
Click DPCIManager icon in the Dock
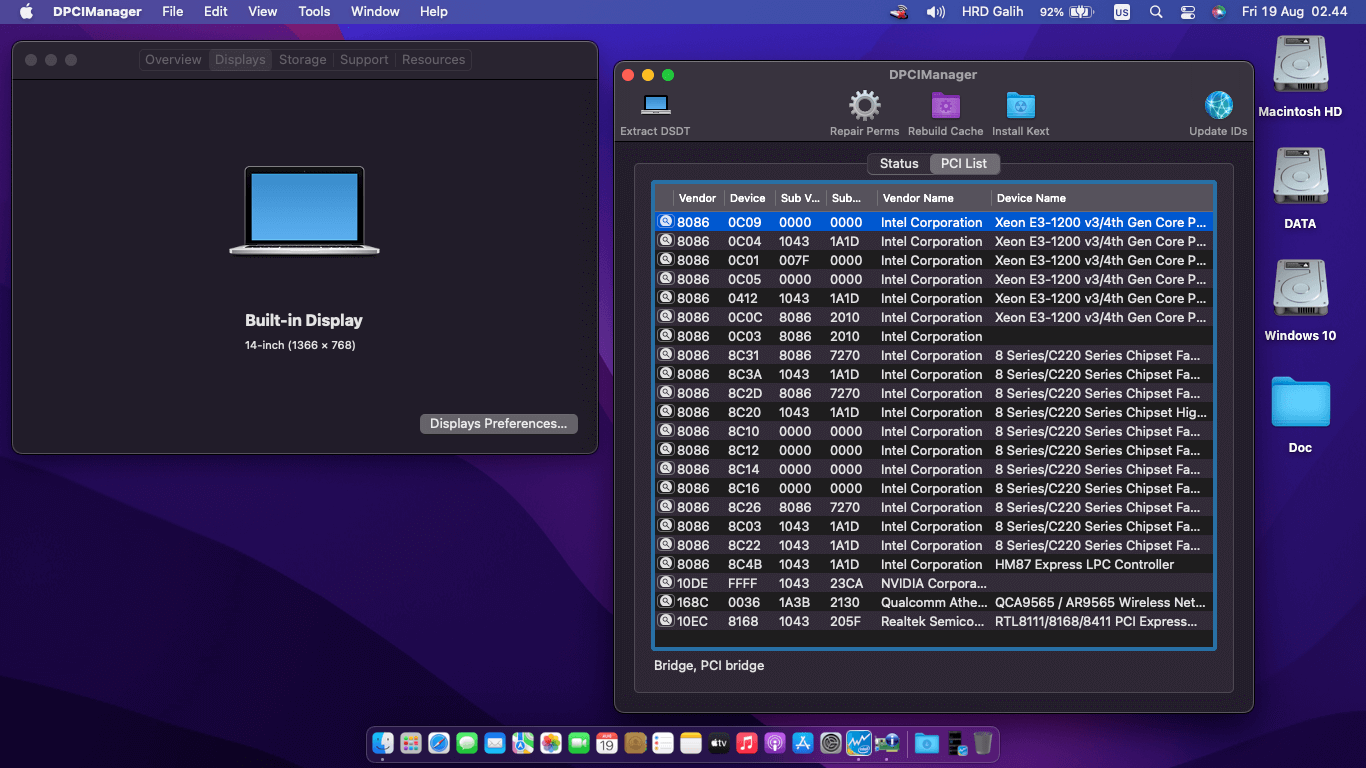click(x=887, y=743)
